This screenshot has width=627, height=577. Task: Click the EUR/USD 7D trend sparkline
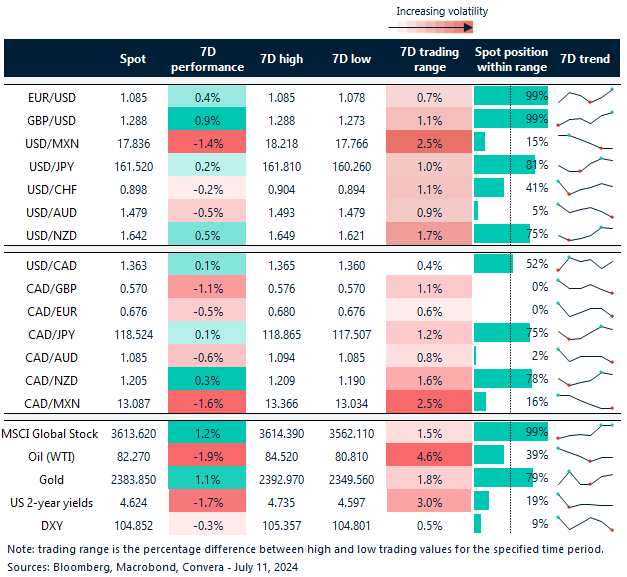[585, 97]
